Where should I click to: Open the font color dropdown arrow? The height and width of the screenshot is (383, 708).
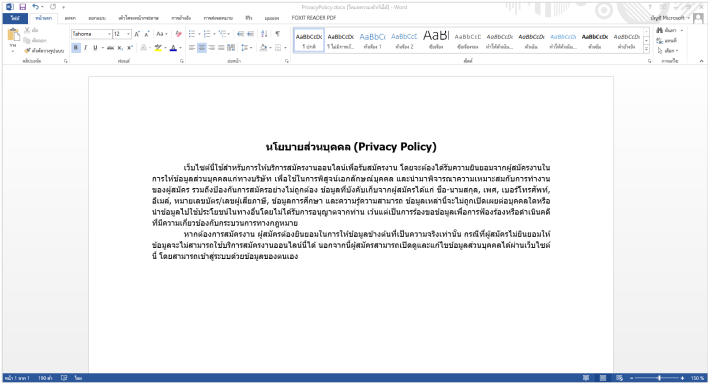[x=180, y=47]
